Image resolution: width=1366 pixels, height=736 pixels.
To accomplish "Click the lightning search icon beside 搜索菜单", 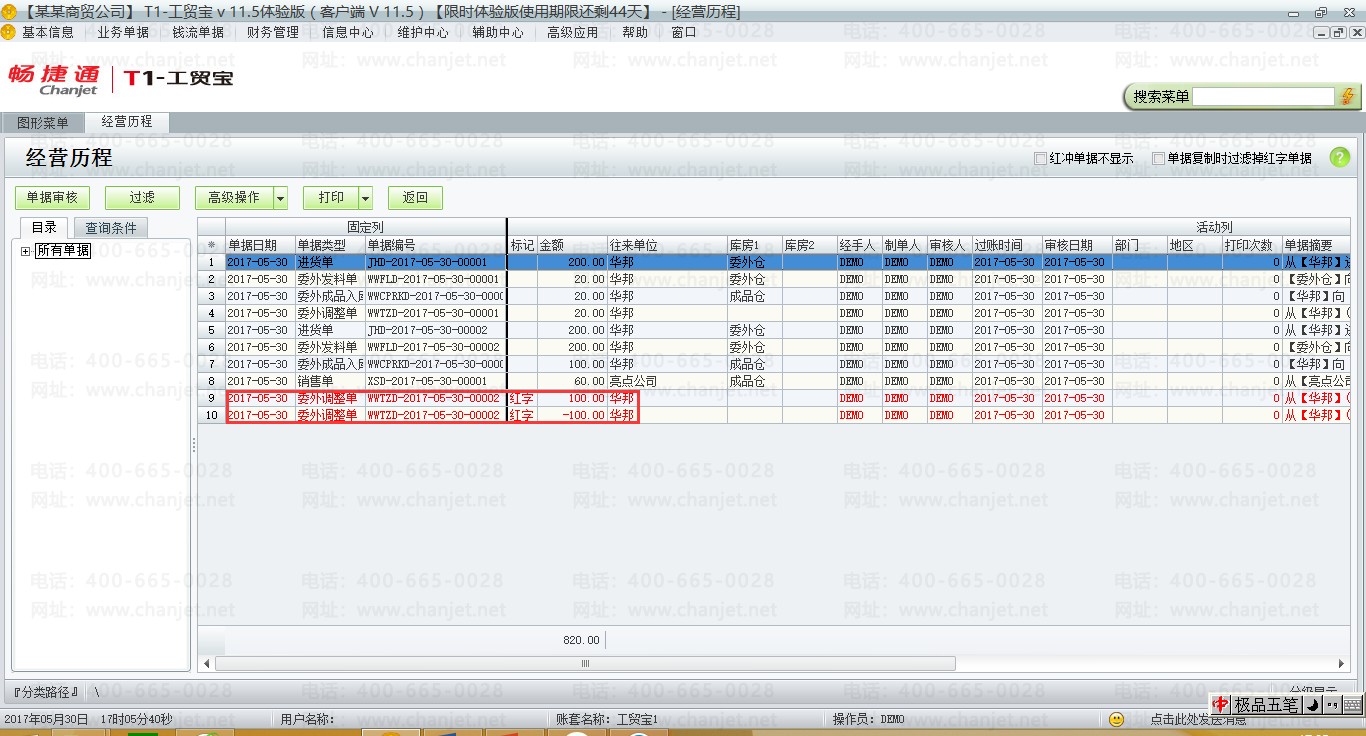I will (x=1348, y=96).
